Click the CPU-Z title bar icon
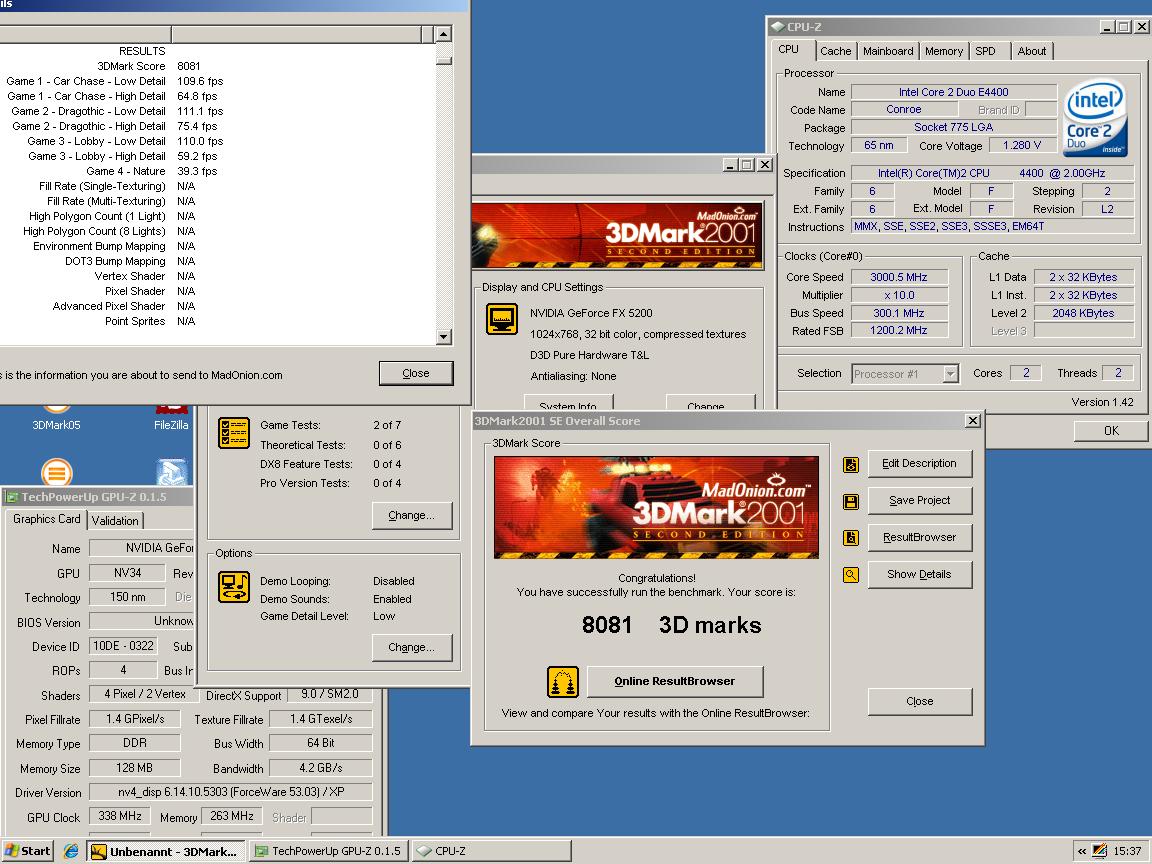Screen dimensions: 1152x864 point(777,26)
